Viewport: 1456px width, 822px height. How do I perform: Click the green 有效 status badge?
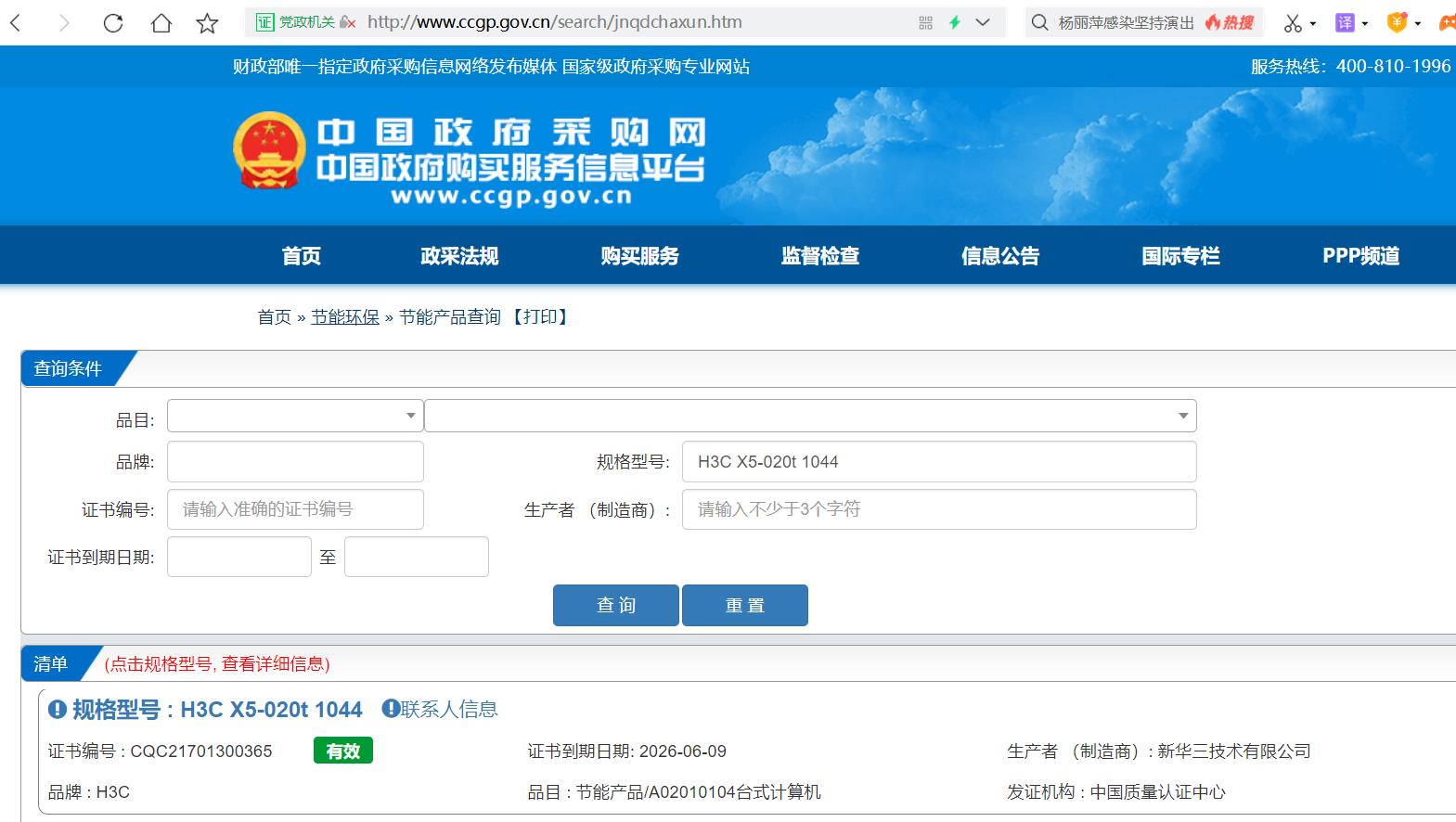pos(343,751)
